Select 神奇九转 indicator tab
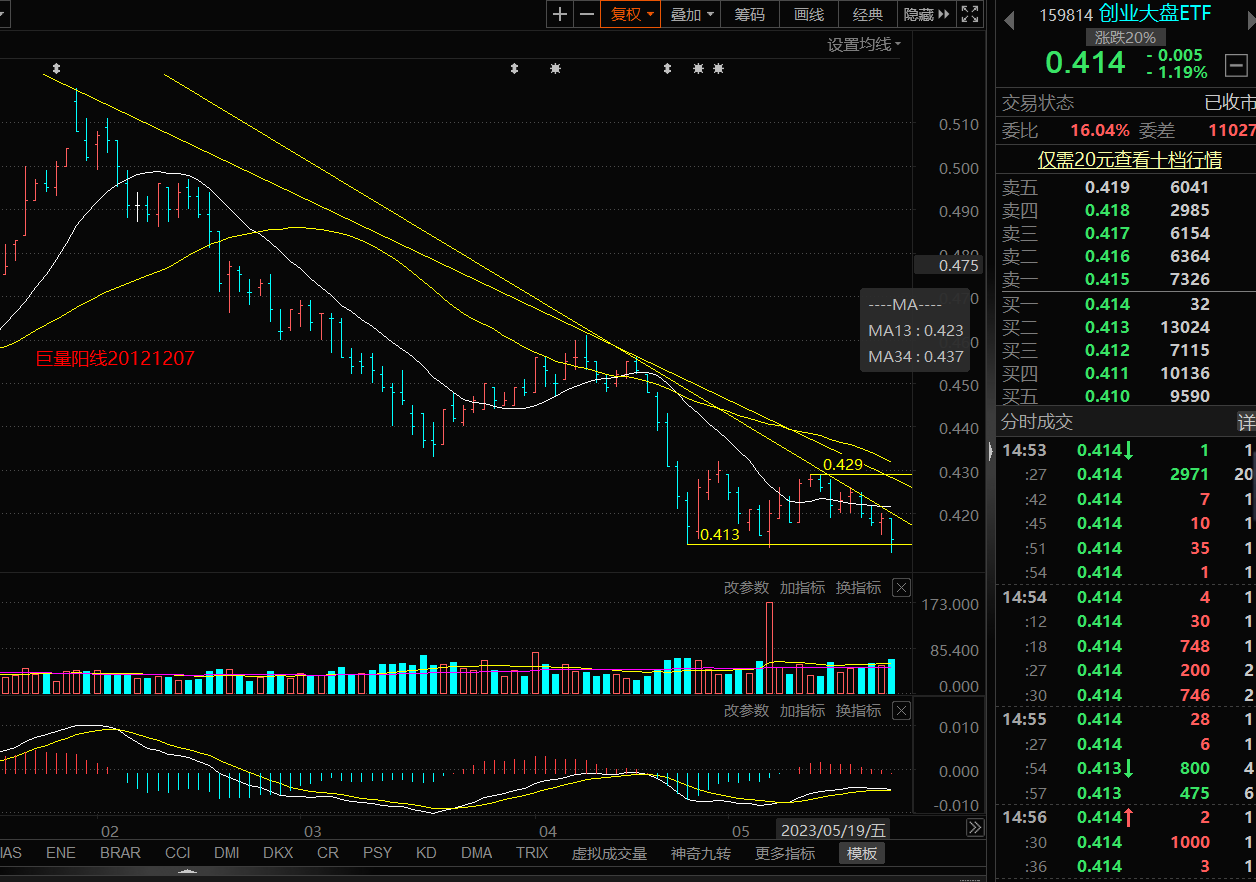This screenshot has width=1256, height=882. tap(701, 853)
